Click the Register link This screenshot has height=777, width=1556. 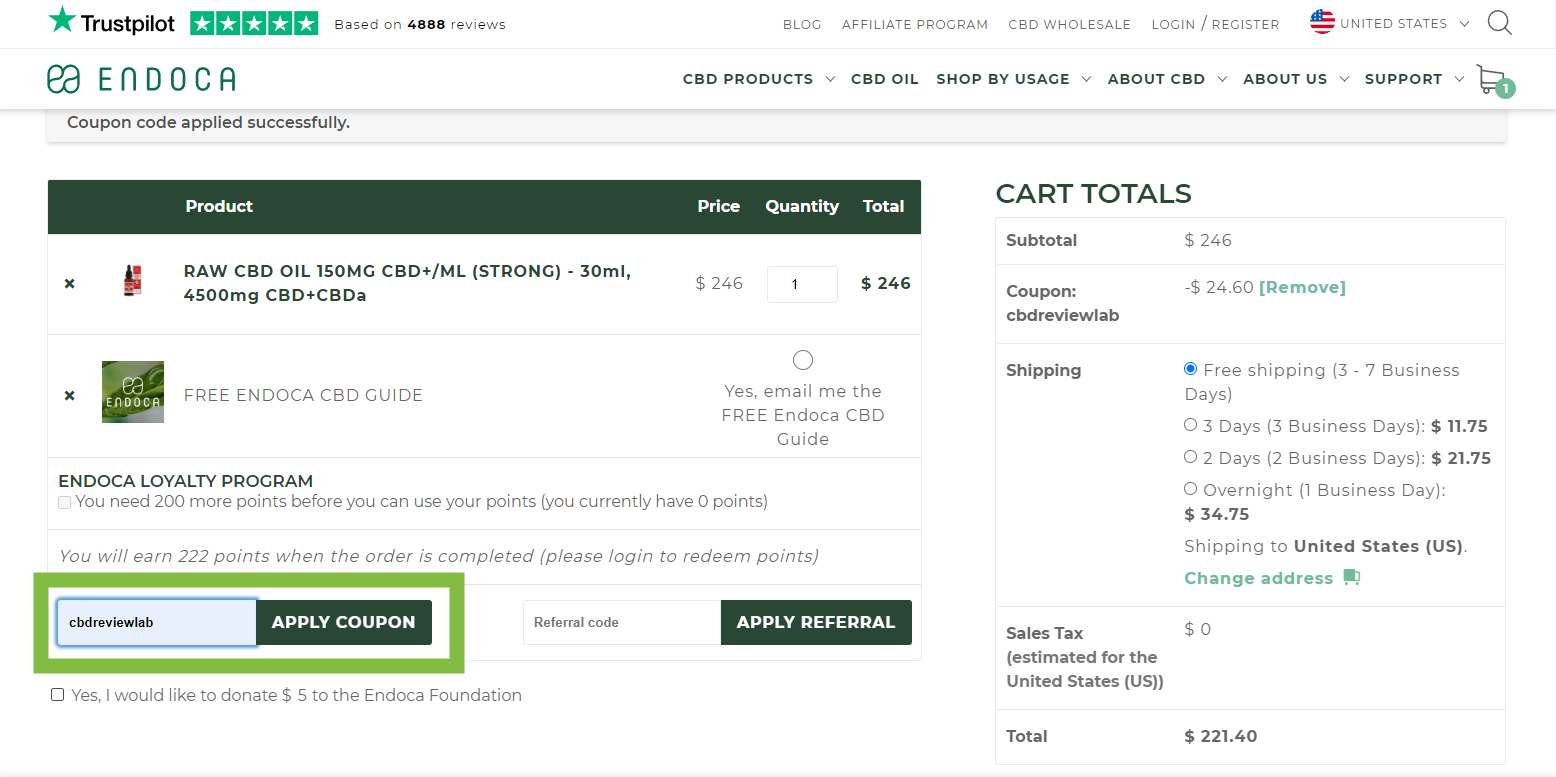(x=1245, y=24)
